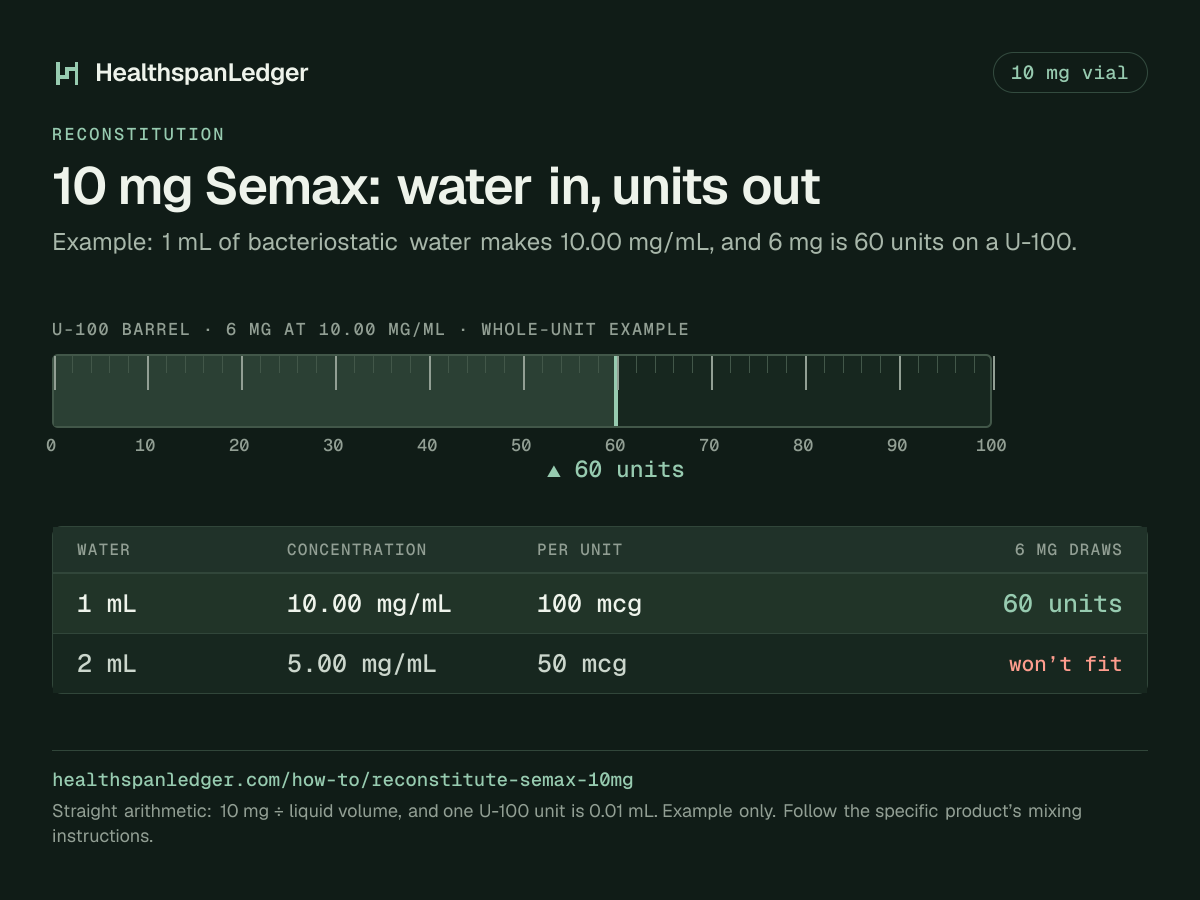Click the HealthspanLedger logo icon
Image resolution: width=1200 pixels, height=900 pixels.
pos(67,73)
